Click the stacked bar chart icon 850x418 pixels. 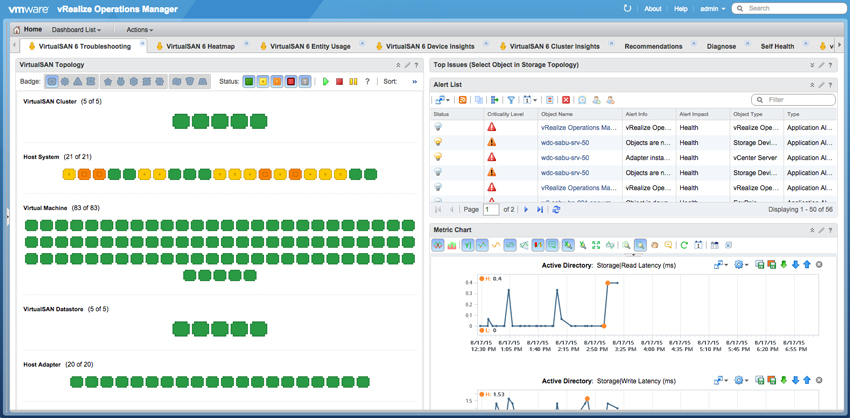coord(452,245)
